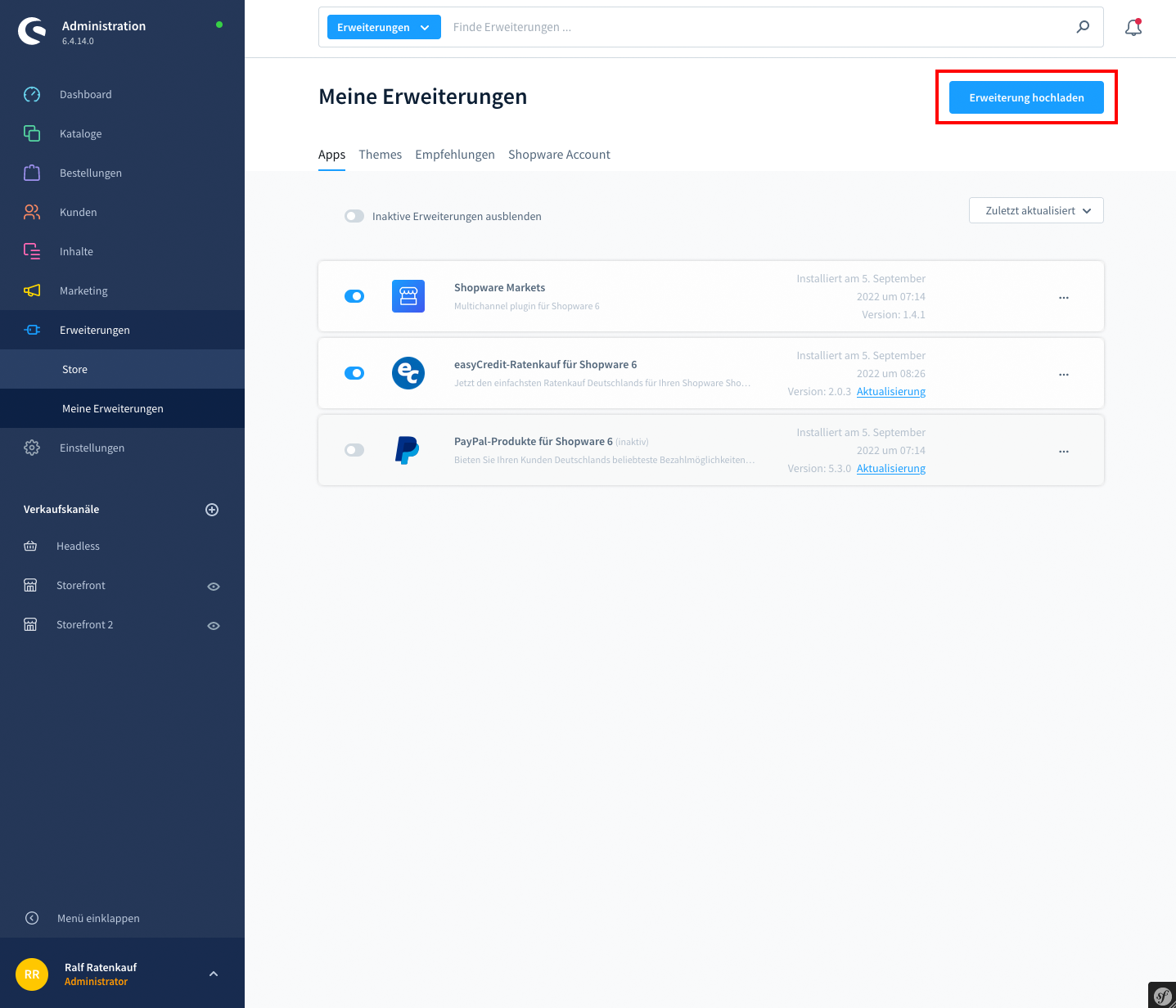Open Store submenu item
This screenshot has height=1008, width=1176.
tap(122, 369)
